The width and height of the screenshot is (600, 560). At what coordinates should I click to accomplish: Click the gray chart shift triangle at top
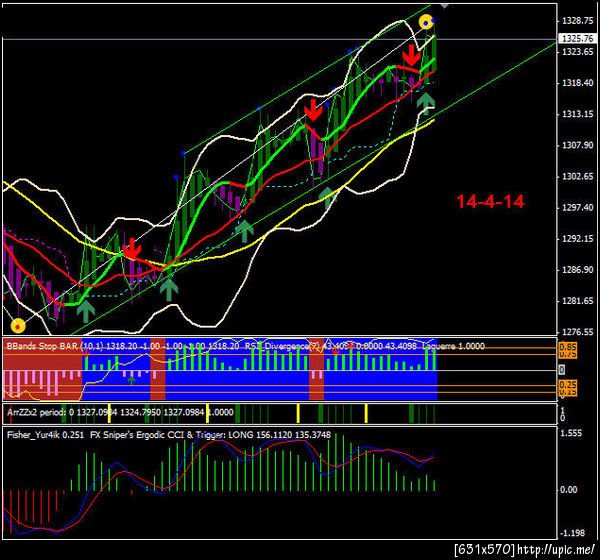click(444, 5)
